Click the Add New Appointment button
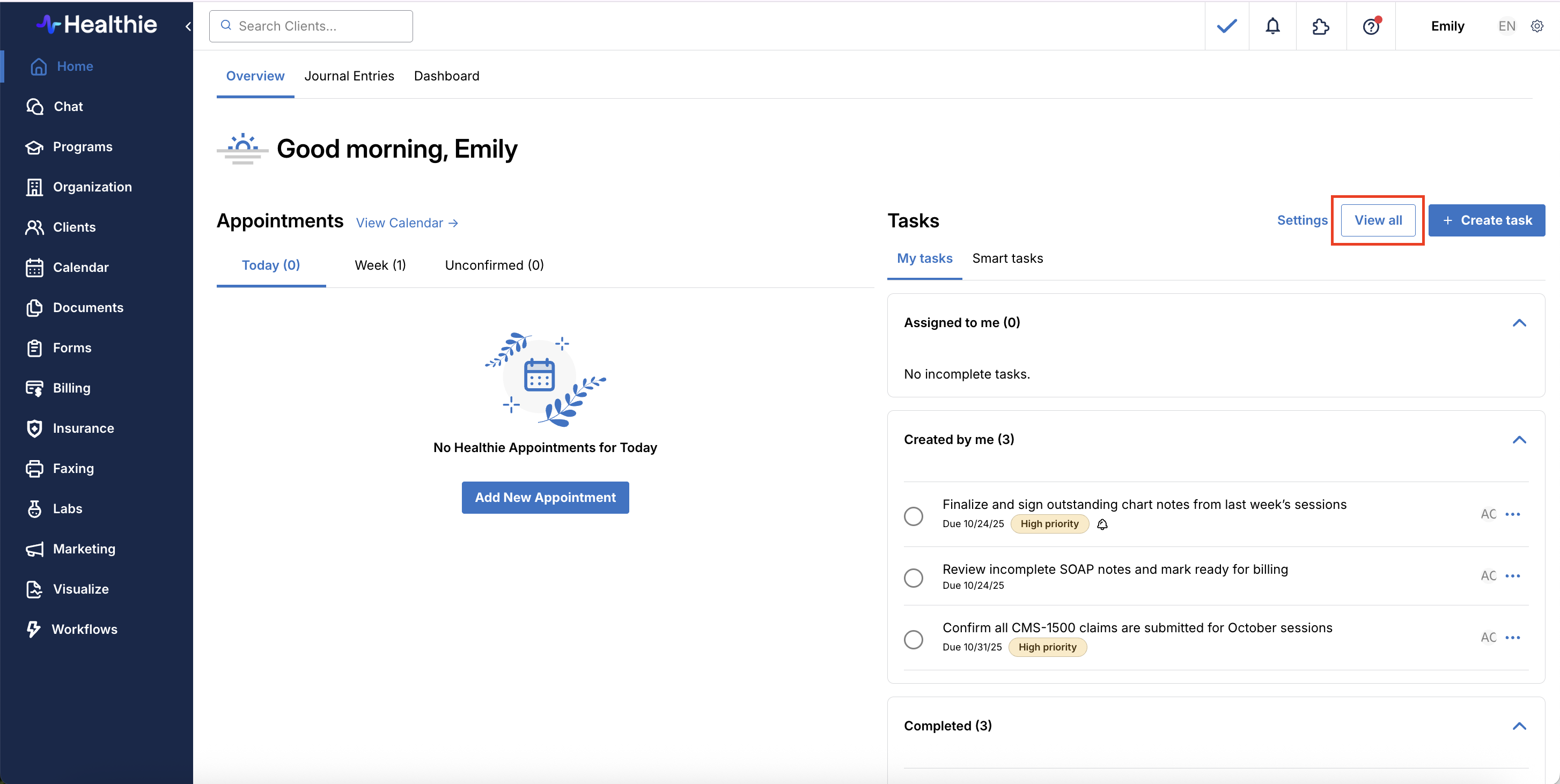This screenshot has height=784, width=1560. [x=545, y=497]
